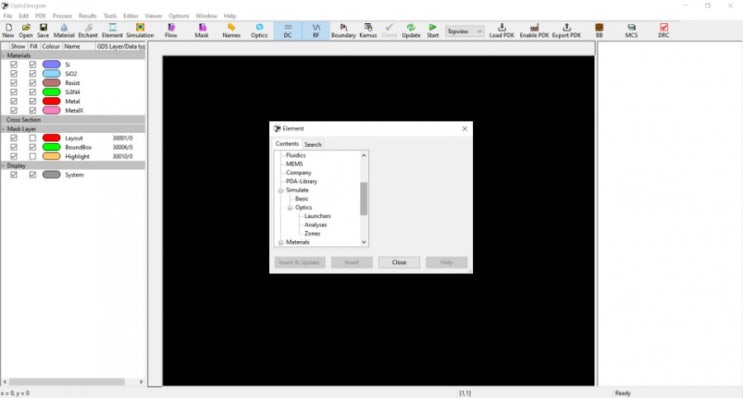Viewport: 743px width, 398px height.
Task: Click the Names tag icon
Action: tap(231, 30)
